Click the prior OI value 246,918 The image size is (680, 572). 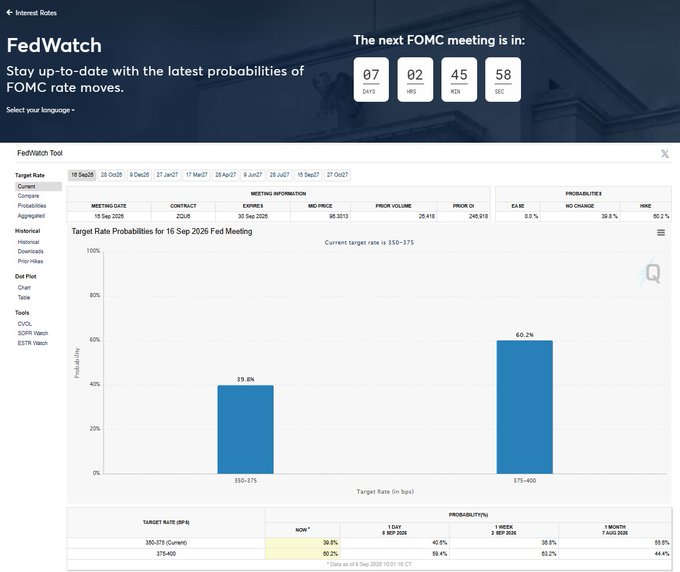tap(478, 216)
